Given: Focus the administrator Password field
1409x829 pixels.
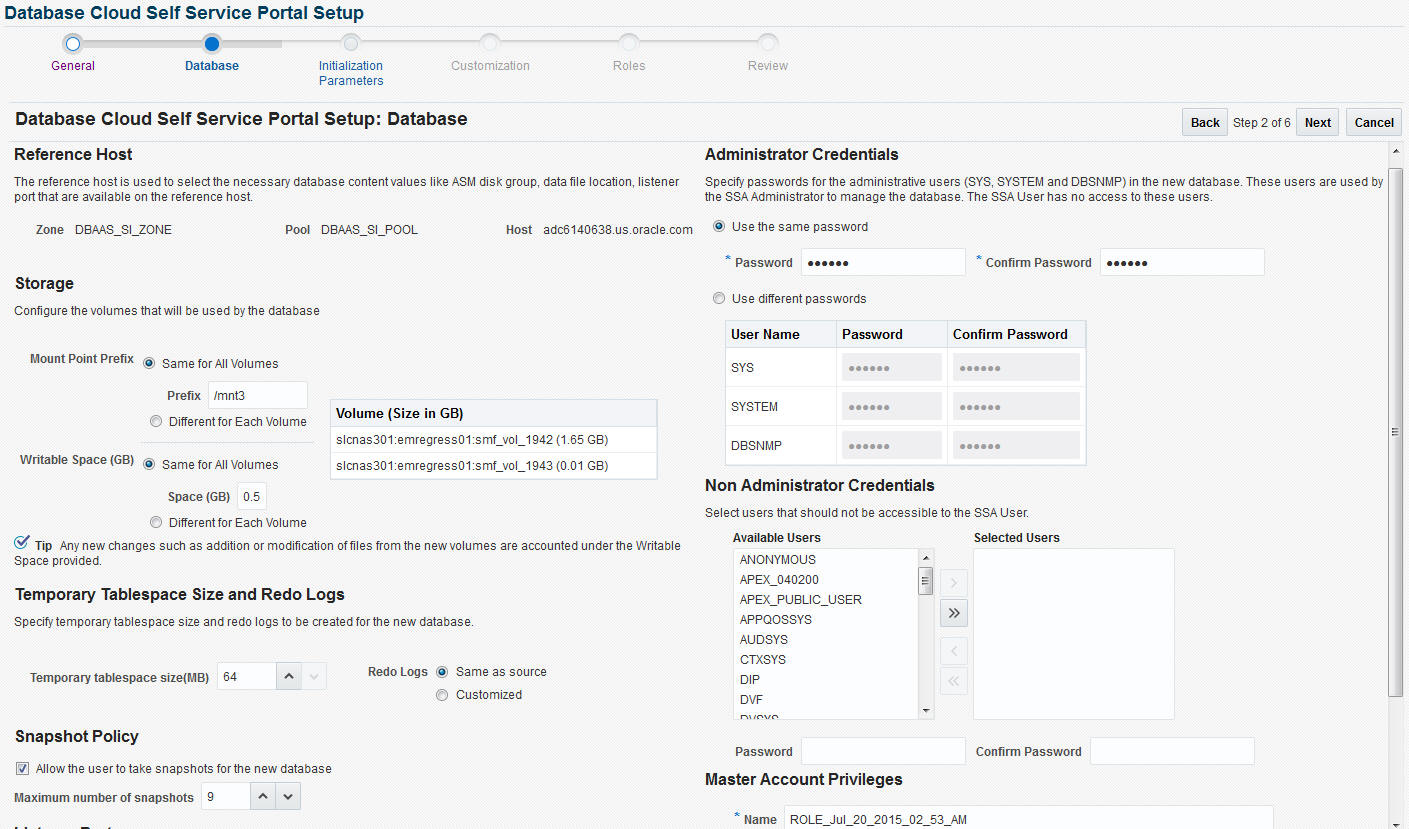Looking at the screenshot, I should [883, 262].
